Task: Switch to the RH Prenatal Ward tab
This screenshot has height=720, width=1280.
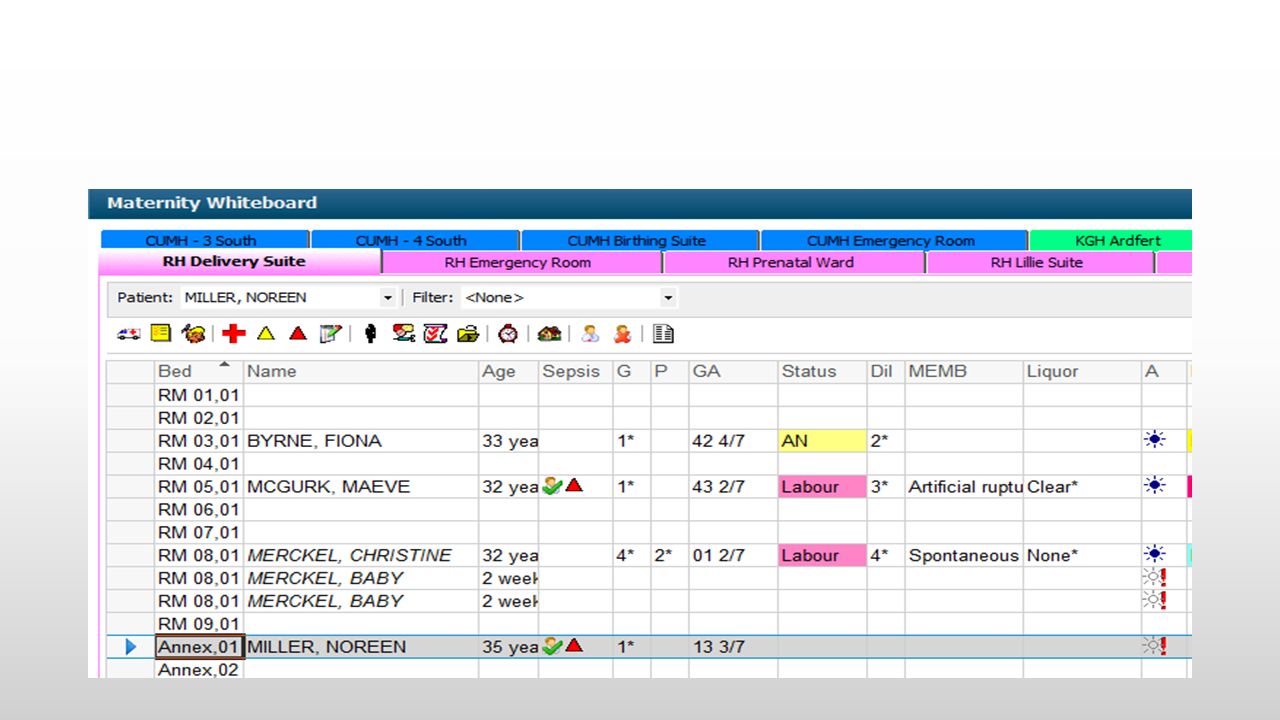Action: click(794, 262)
